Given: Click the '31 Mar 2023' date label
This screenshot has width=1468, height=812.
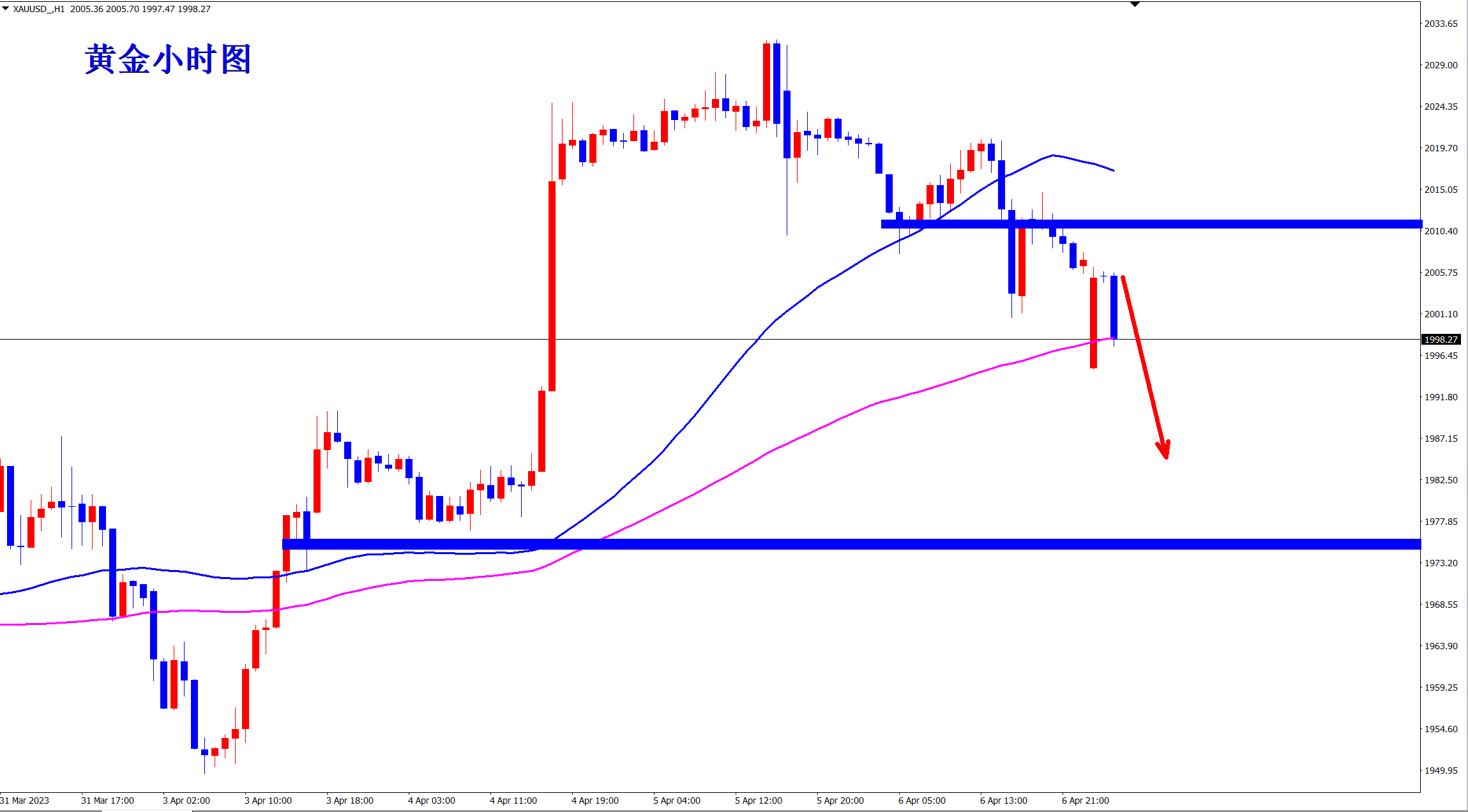Looking at the screenshot, I should click(25, 801).
